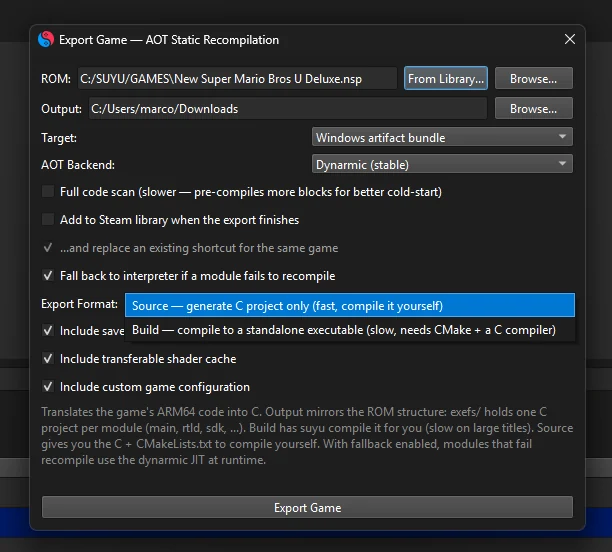The width and height of the screenshot is (612, 552).
Task: Click the Target: label
Action: 59,138
